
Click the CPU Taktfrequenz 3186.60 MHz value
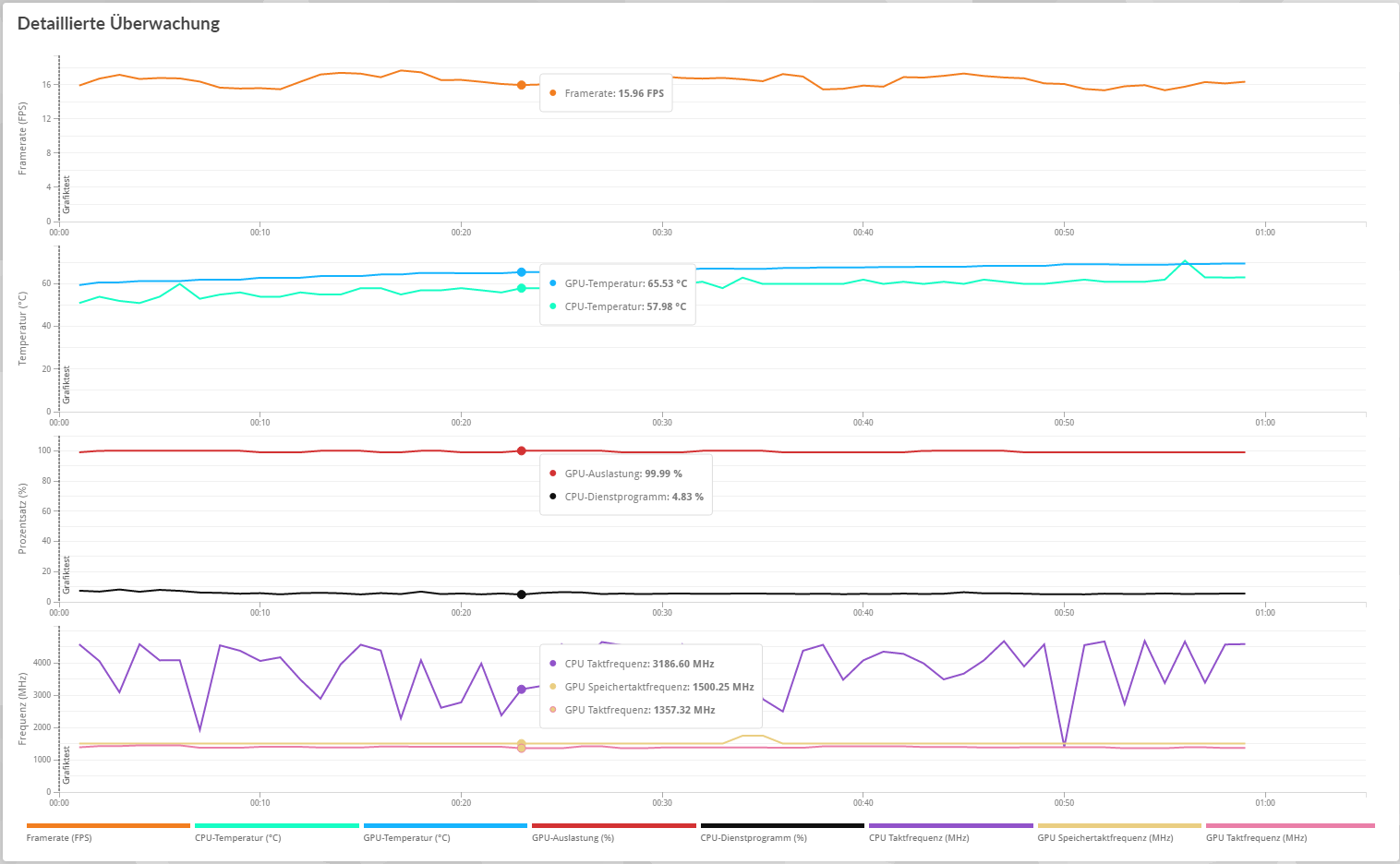point(683,665)
